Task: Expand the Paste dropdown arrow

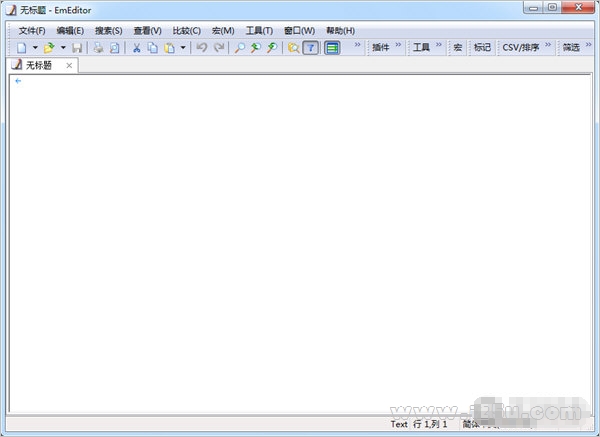Action: pos(183,48)
